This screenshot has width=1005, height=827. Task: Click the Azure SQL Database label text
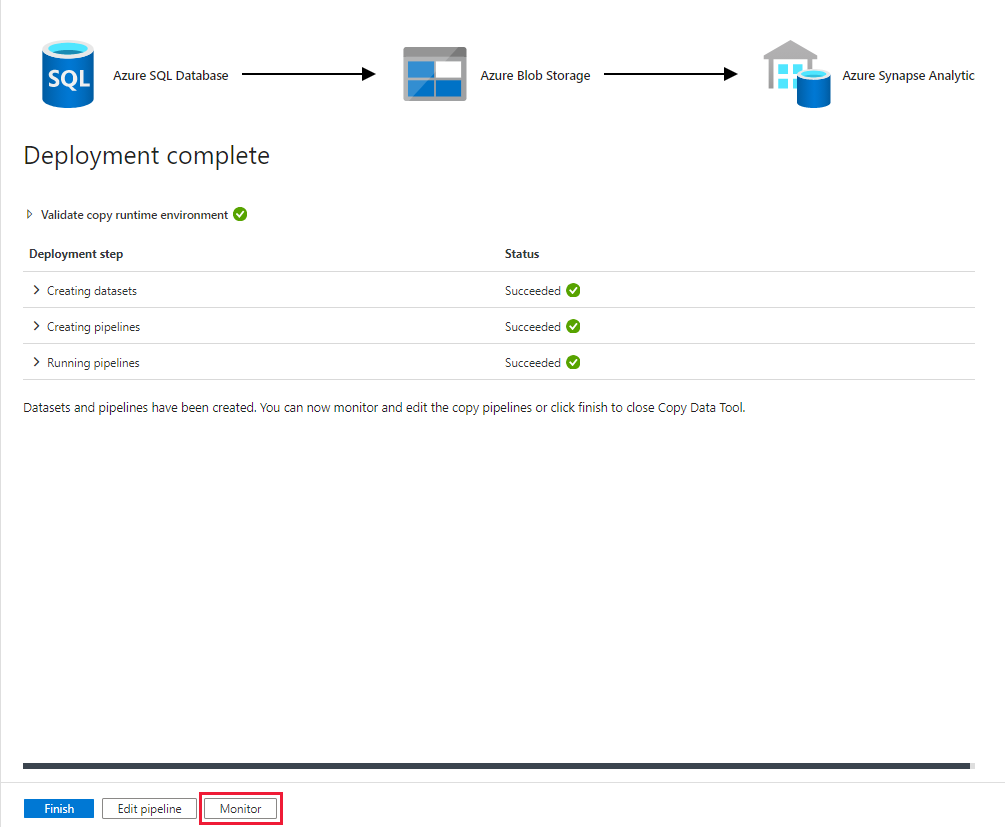point(171,74)
